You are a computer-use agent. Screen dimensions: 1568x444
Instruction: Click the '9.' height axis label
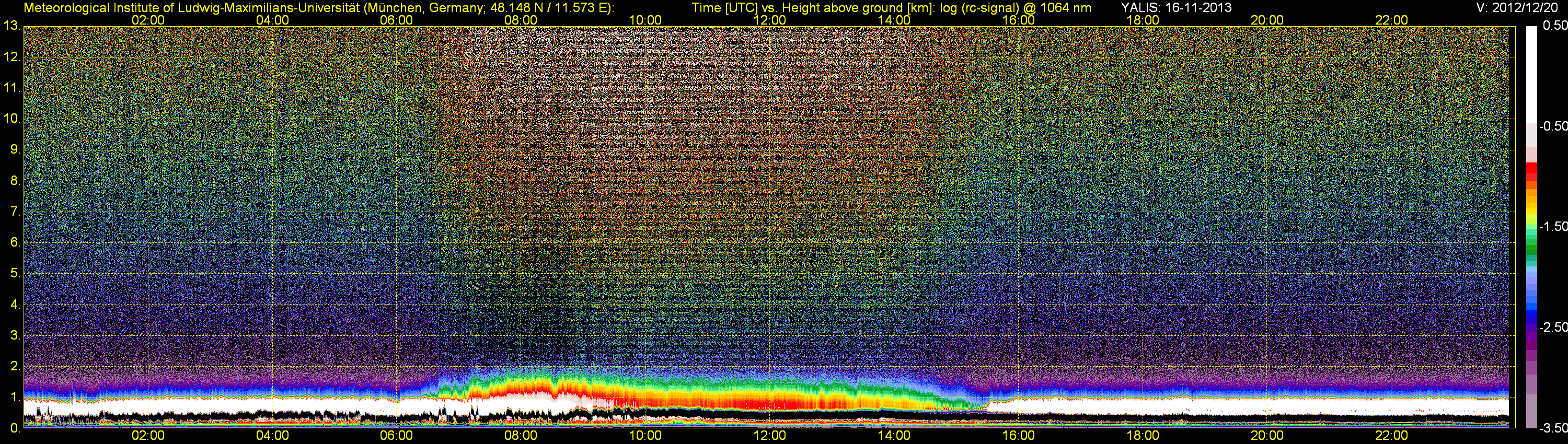coord(15,149)
